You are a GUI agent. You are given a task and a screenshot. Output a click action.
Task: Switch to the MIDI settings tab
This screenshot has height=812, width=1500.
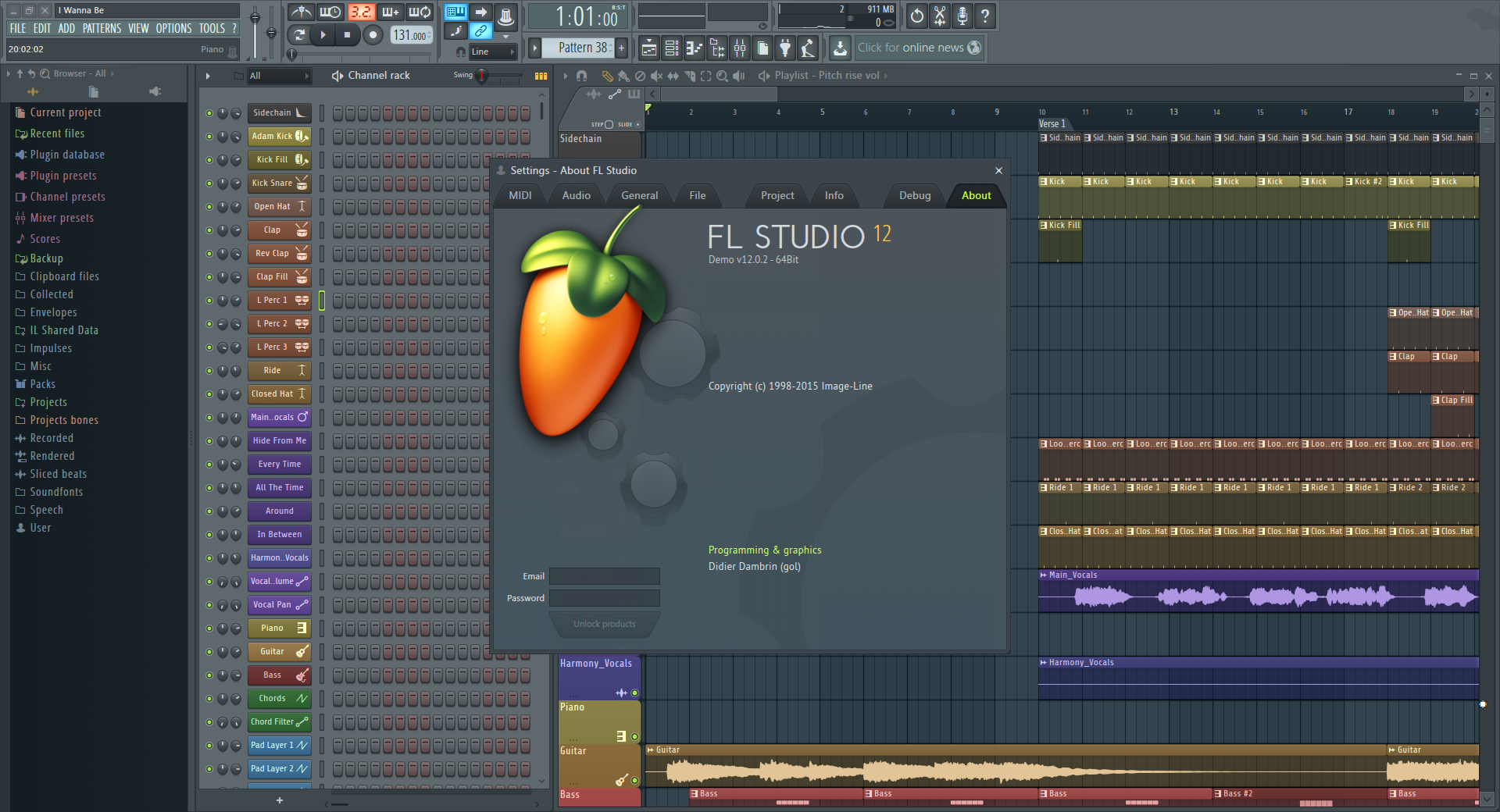click(x=520, y=195)
